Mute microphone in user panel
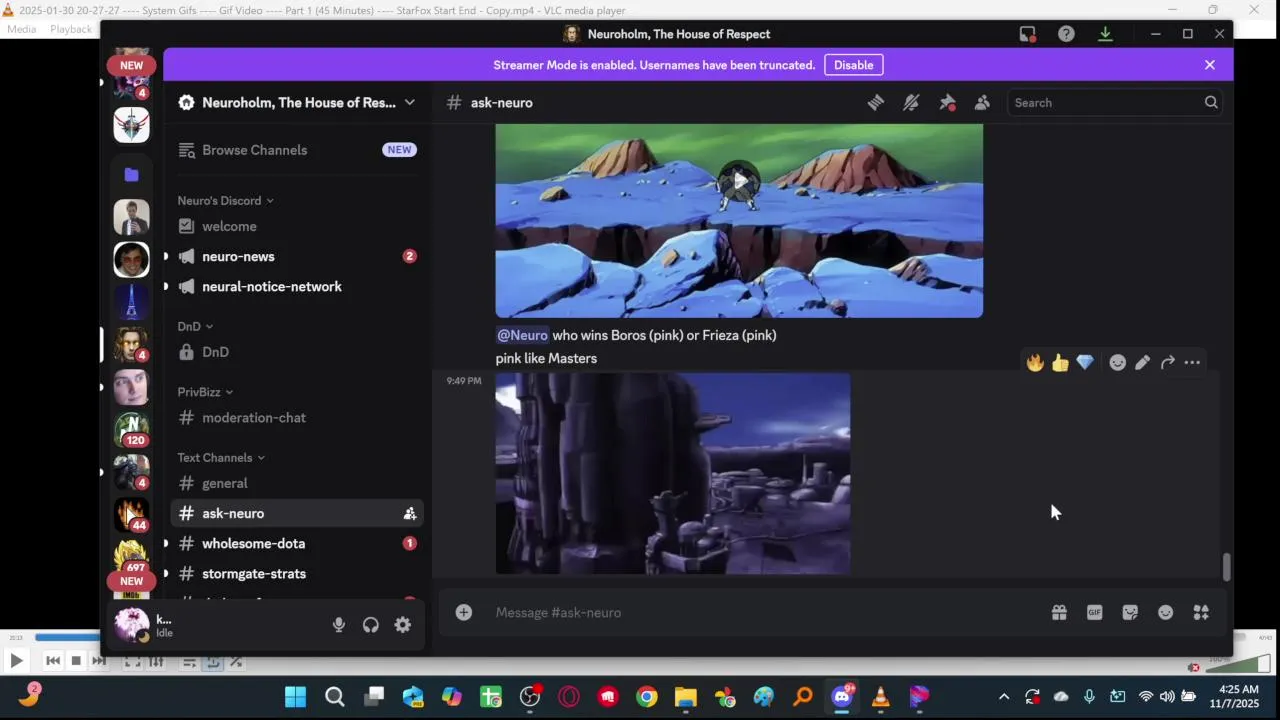This screenshot has height=720, width=1280. coord(339,625)
